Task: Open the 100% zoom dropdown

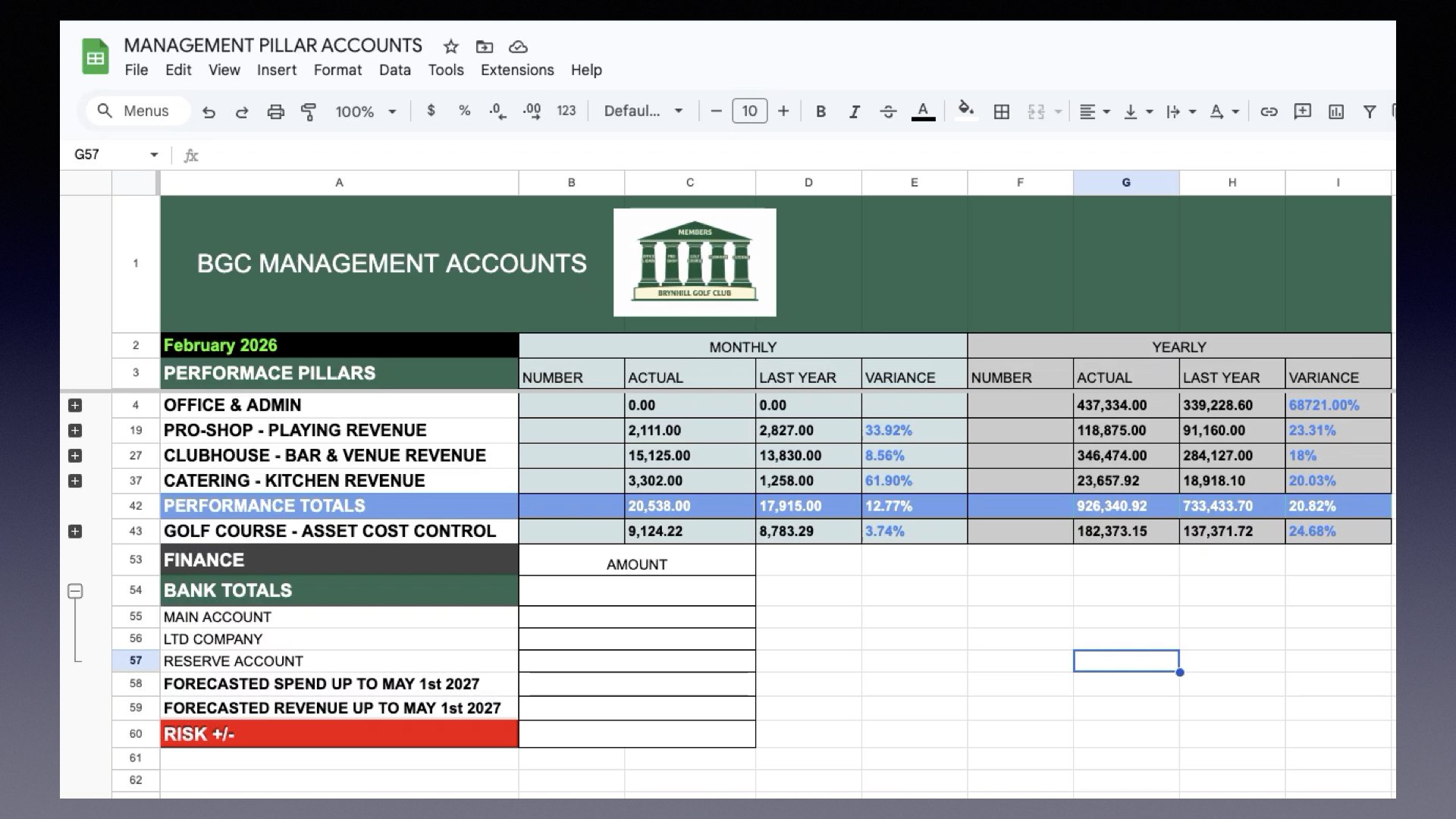Action: click(366, 112)
